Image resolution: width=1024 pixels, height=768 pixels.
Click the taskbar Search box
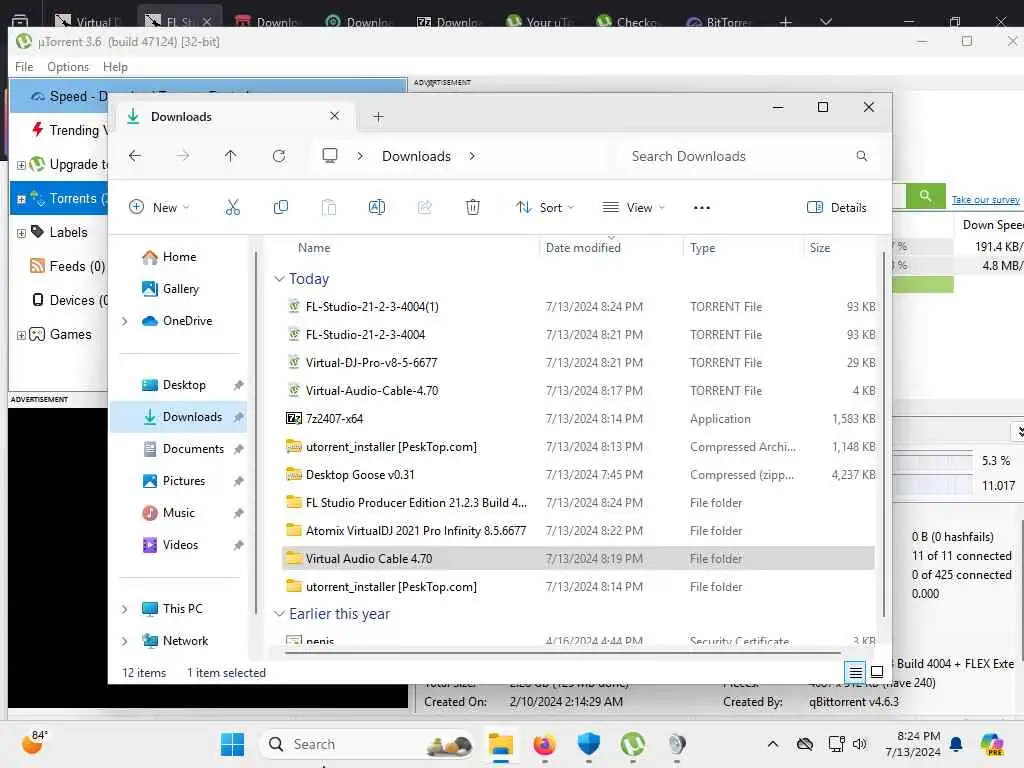coord(367,744)
